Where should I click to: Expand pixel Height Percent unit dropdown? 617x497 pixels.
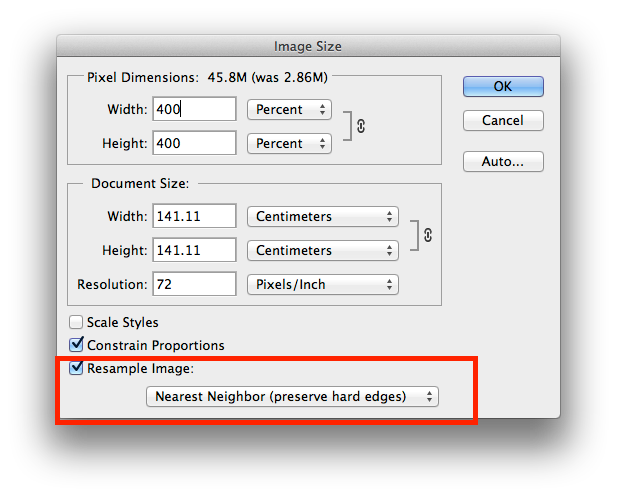289,143
